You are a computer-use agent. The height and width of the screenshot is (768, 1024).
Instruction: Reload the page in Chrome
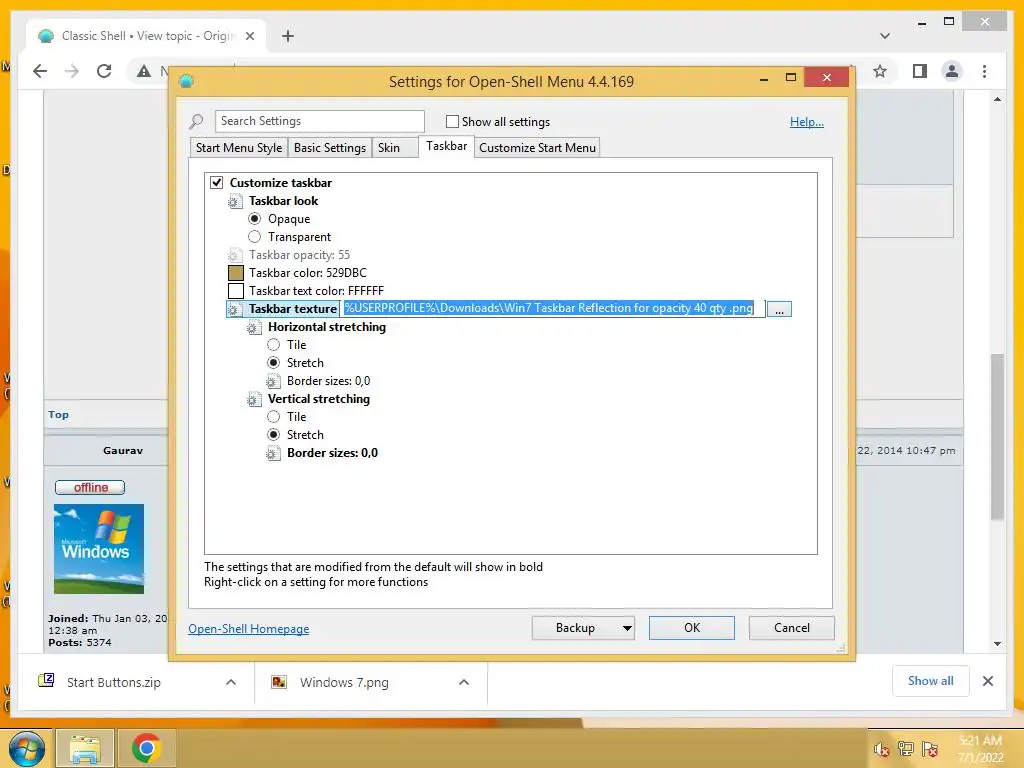tap(104, 71)
